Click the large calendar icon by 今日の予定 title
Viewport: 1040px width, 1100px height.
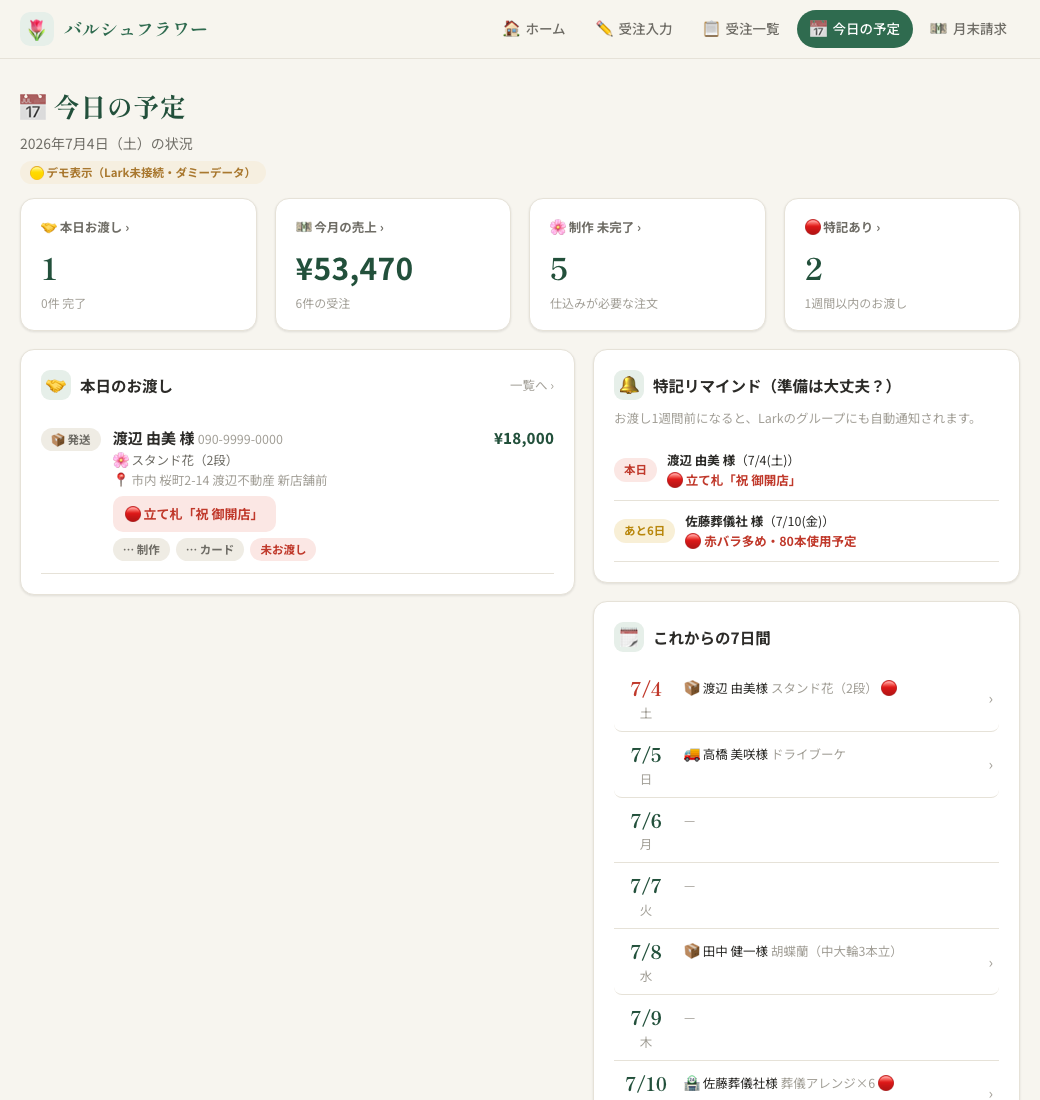point(32,107)
